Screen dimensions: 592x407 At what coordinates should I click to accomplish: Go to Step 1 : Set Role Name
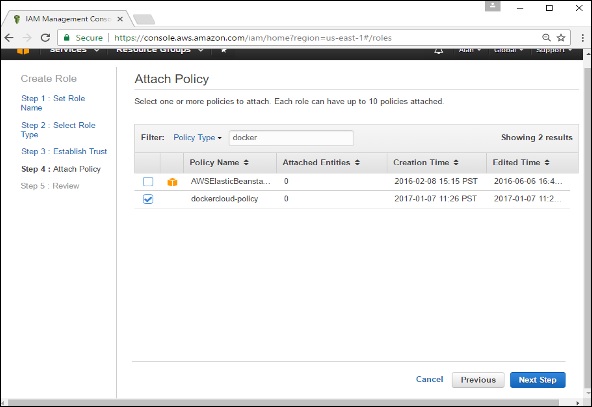click(53, 103)
